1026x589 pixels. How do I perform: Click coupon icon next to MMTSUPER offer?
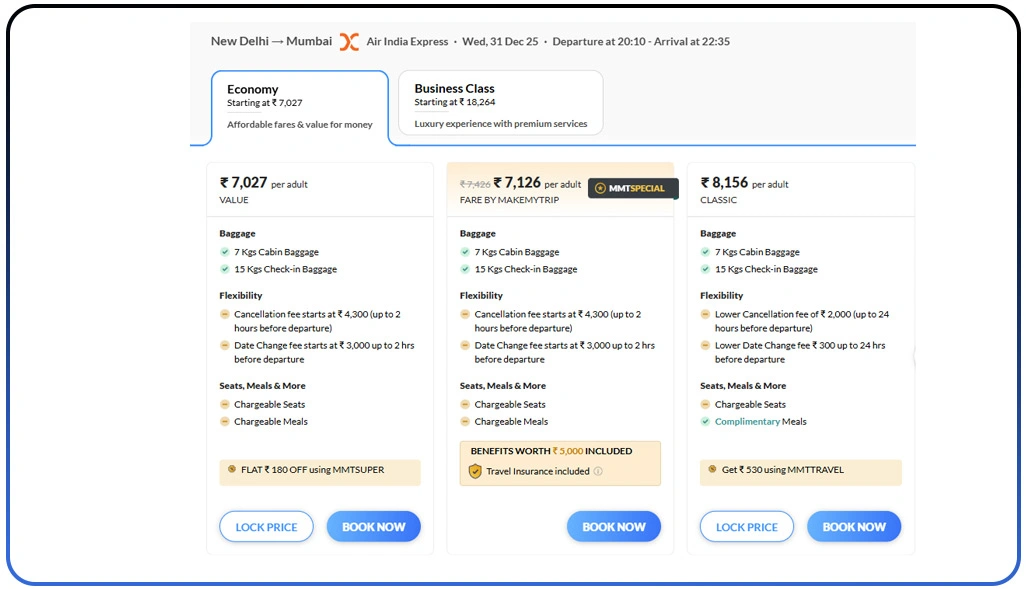click(232, 469)
